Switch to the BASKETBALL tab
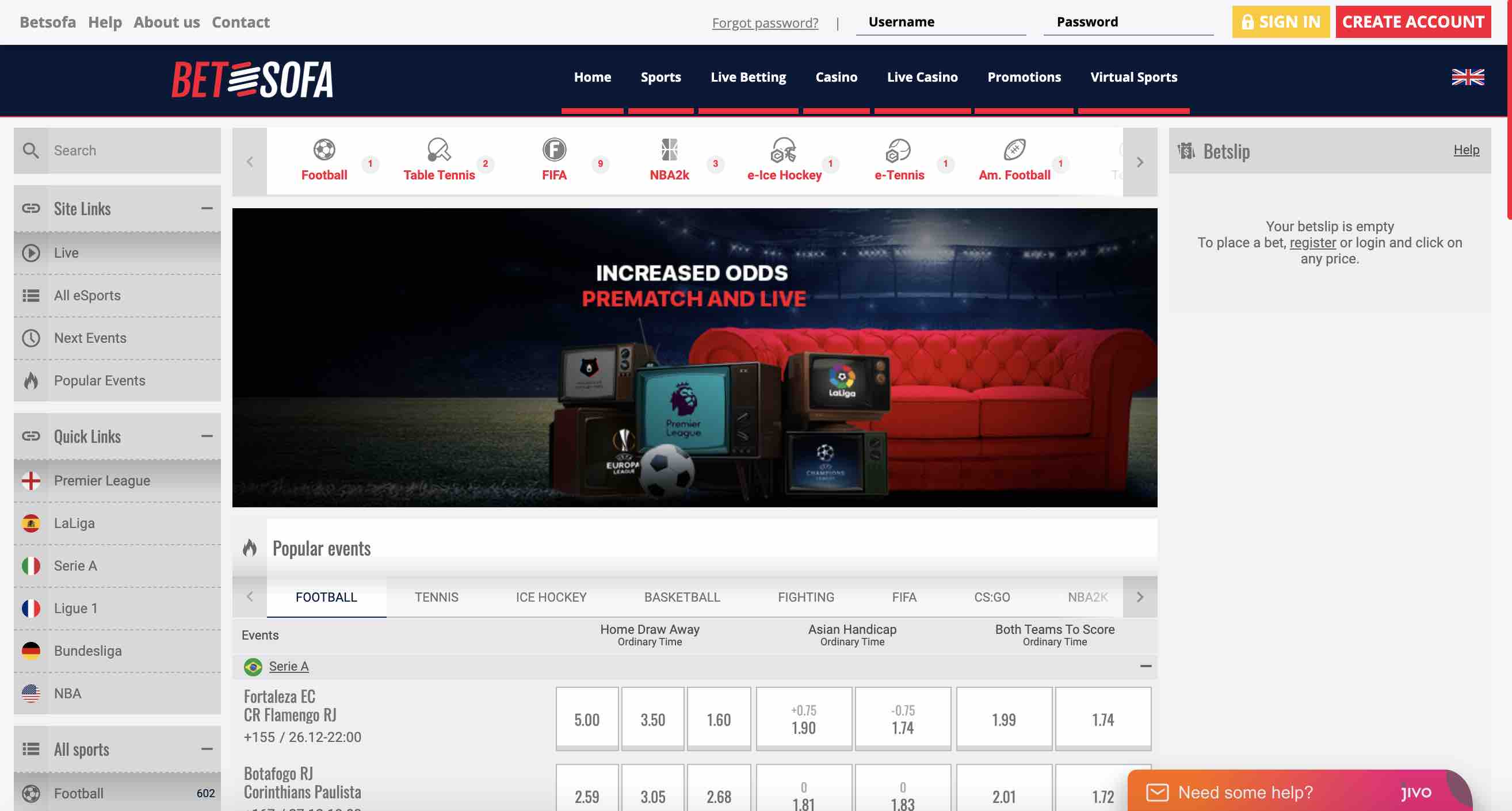Image resolution: width=1512 pixels, height=811 pixels. [x=682, y=597]
